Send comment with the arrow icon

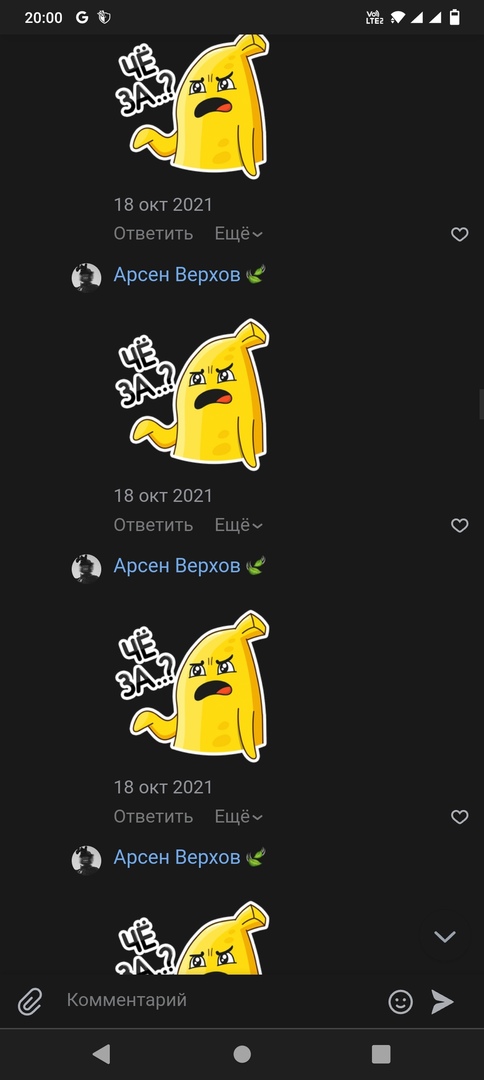(442, 1001)
